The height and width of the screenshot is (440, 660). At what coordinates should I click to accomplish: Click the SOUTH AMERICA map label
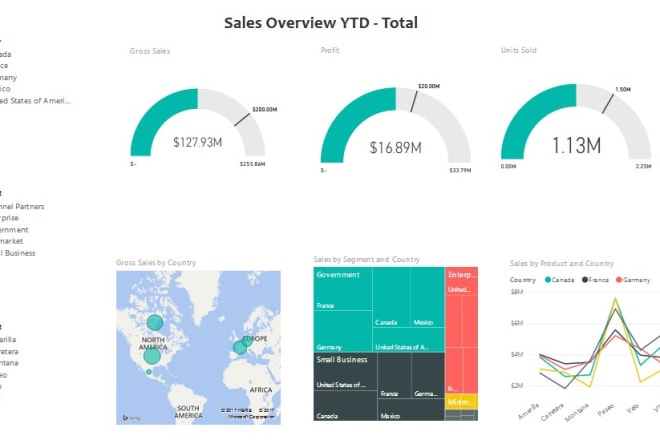click(188, 412)
